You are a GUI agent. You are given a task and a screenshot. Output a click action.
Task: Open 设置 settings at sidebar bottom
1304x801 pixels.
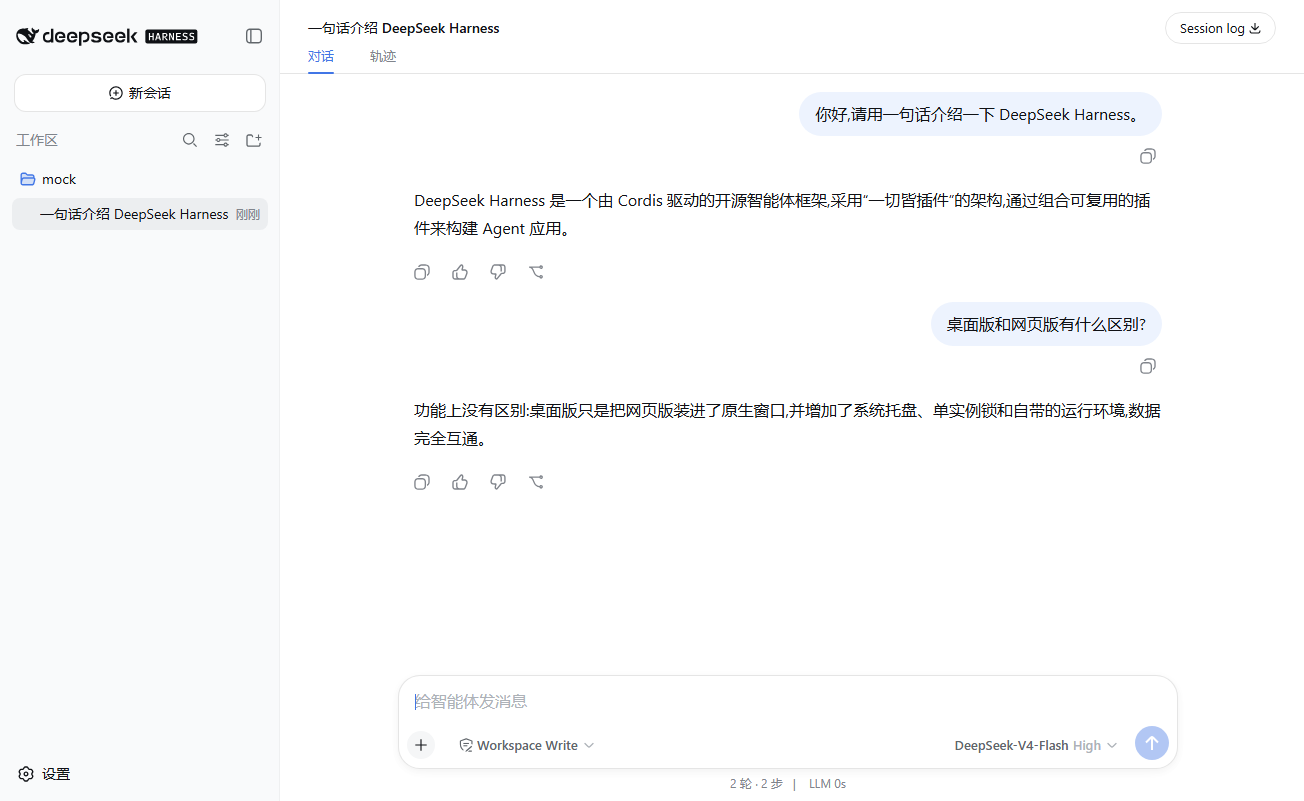click(x=45, y=774)
